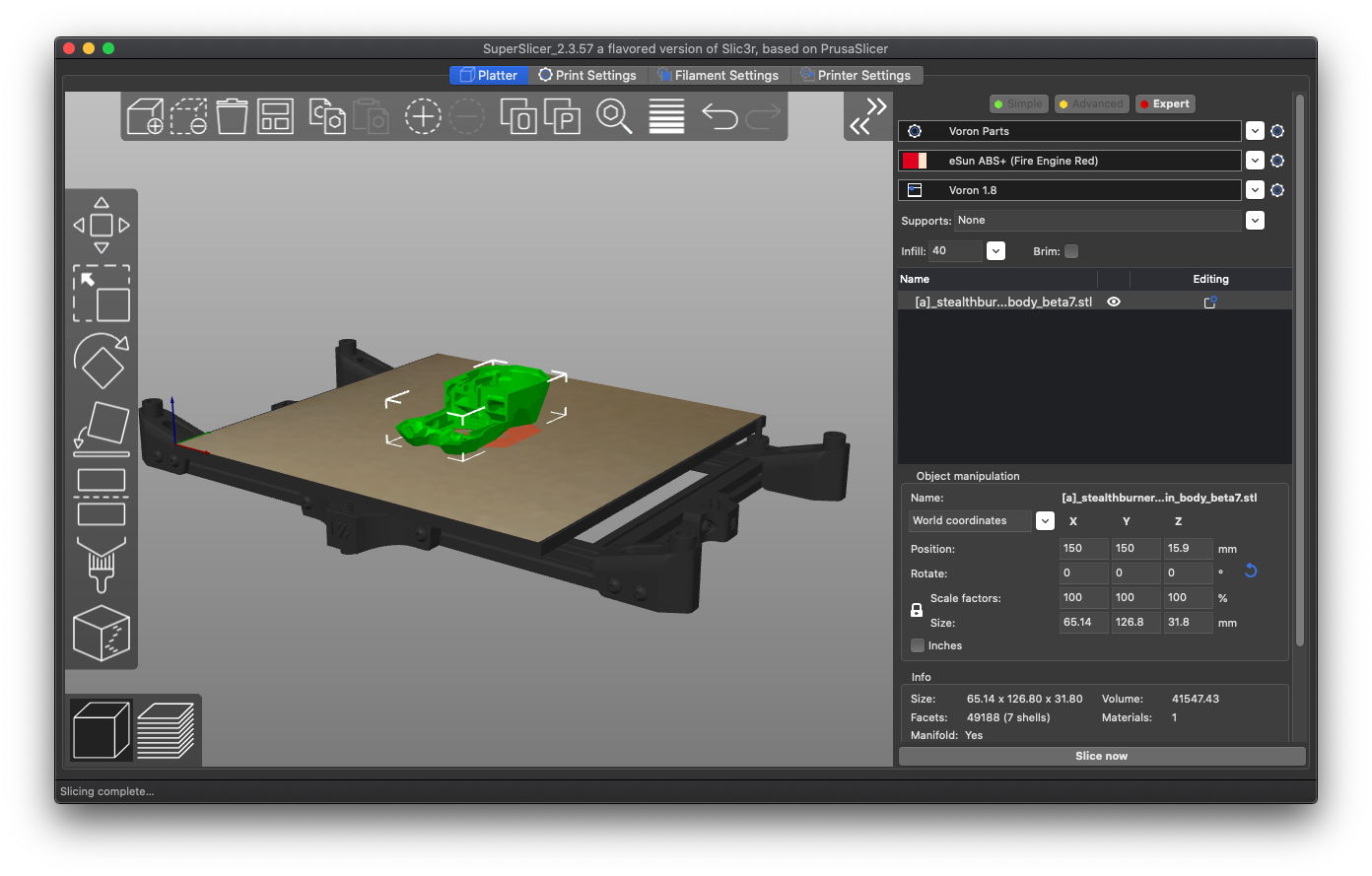The width and height of the screenshot is (1372, 876).
Task: Switch to 3D editor view
Action: (x=102, y=730)
